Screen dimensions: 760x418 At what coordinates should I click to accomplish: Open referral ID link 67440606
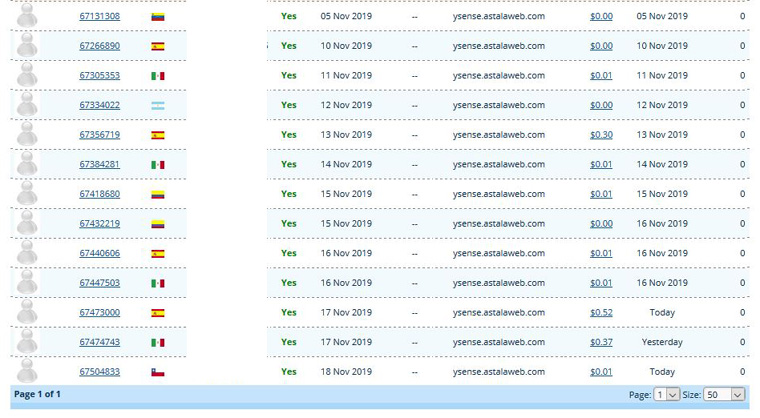tap(100, 254)
